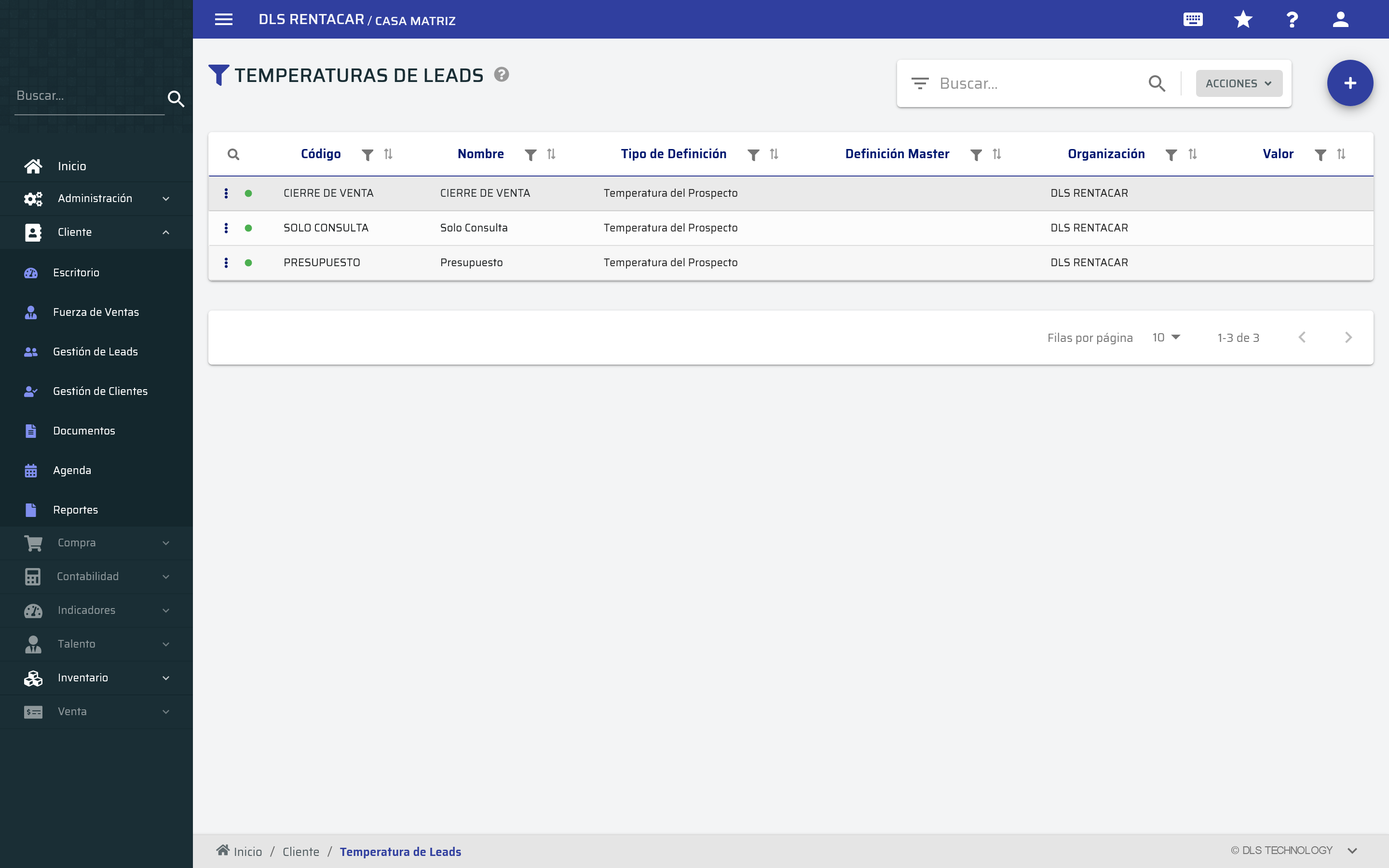Open row menu for SOLO CONSULTA

(226, 228)
